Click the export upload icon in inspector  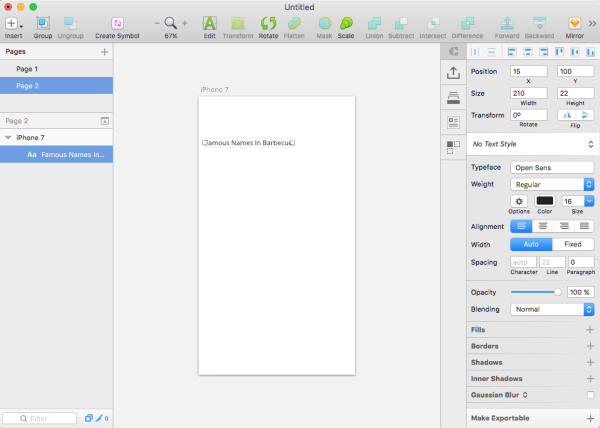(453, 73)
